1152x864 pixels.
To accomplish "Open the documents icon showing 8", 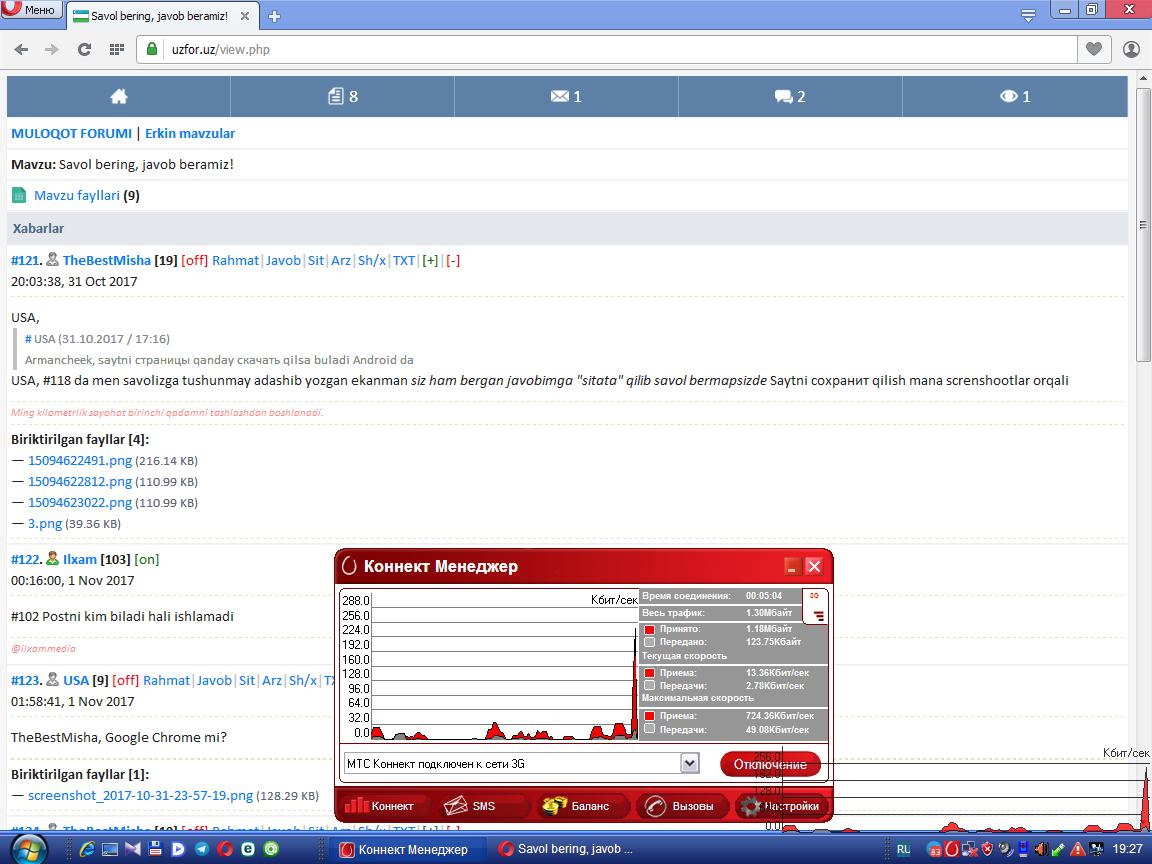I will (342, 96).
